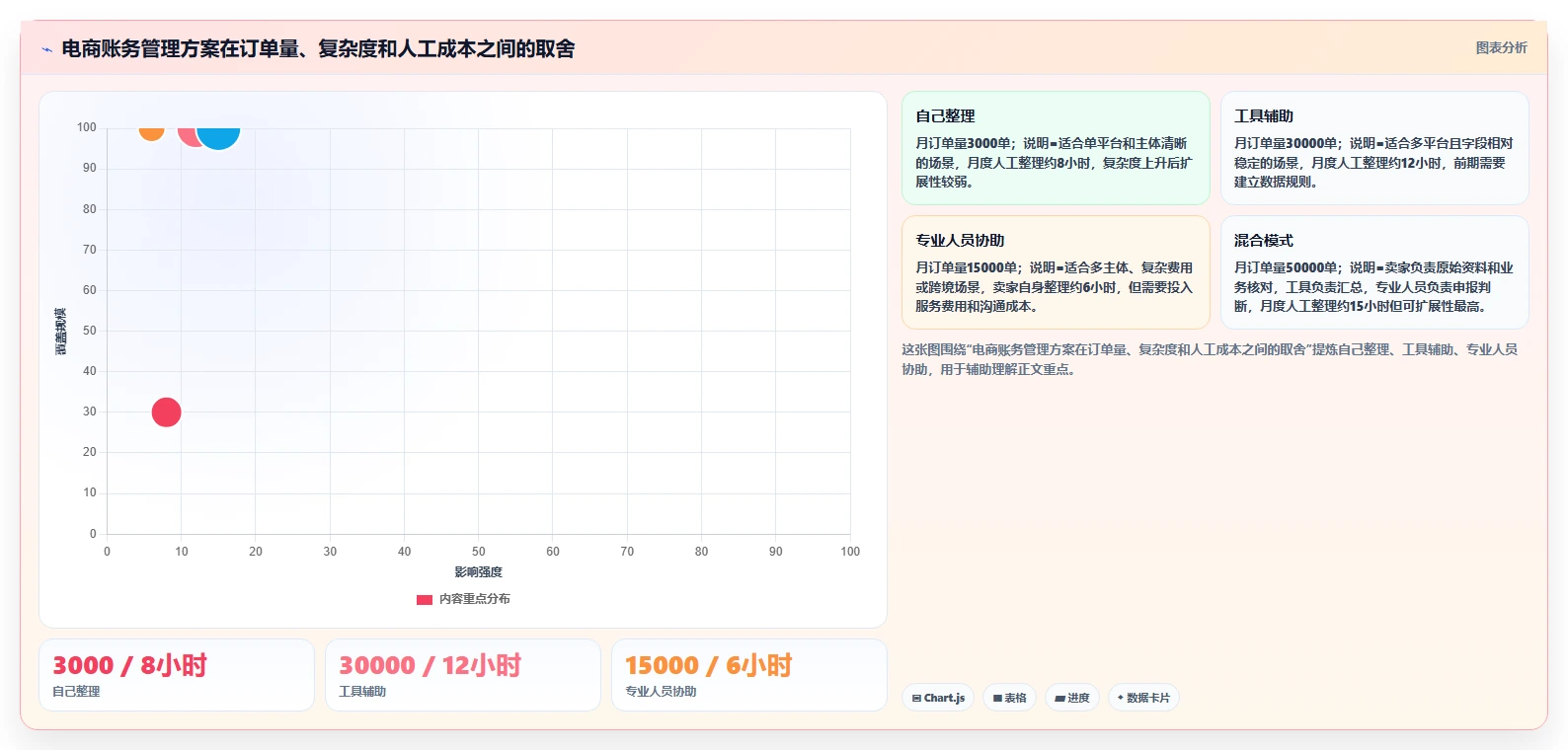
Task: Click the page title 电商账务管理方案
Action: (318, 48)
